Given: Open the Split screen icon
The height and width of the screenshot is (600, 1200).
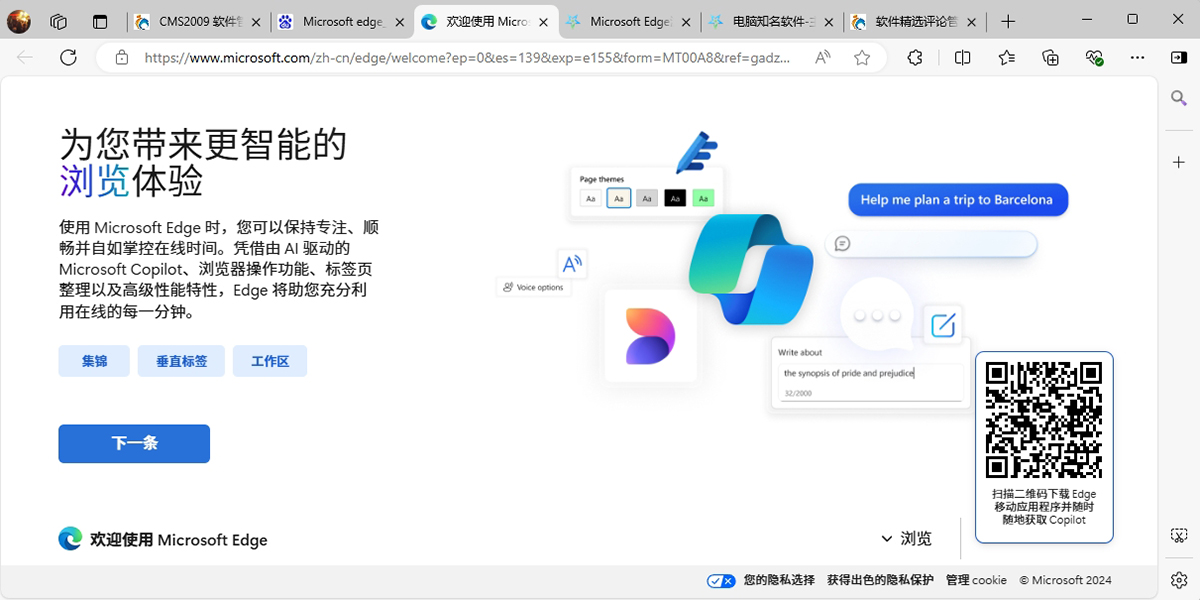Looking at the screenshot, I should (962, 58).
